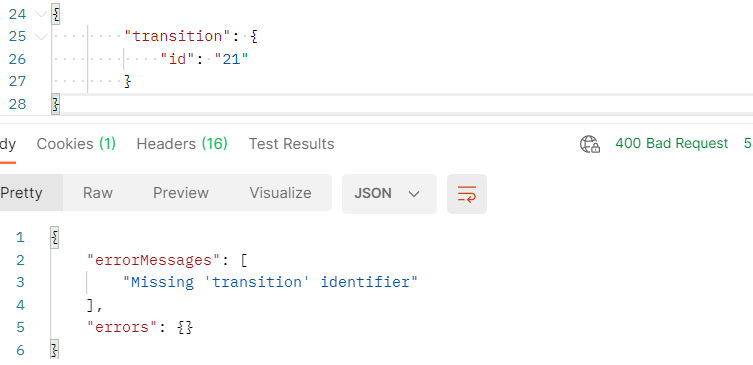Toggle the wrap lines icon button
The image size is (753, 365).
467,194
